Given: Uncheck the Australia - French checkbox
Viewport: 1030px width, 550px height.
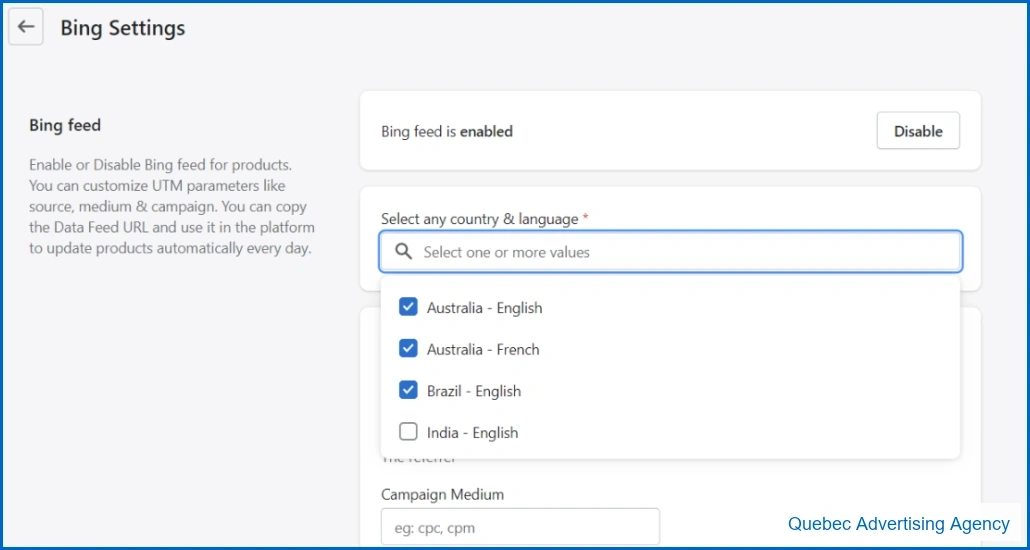Looking at the screenshot, I should (409, 349).
